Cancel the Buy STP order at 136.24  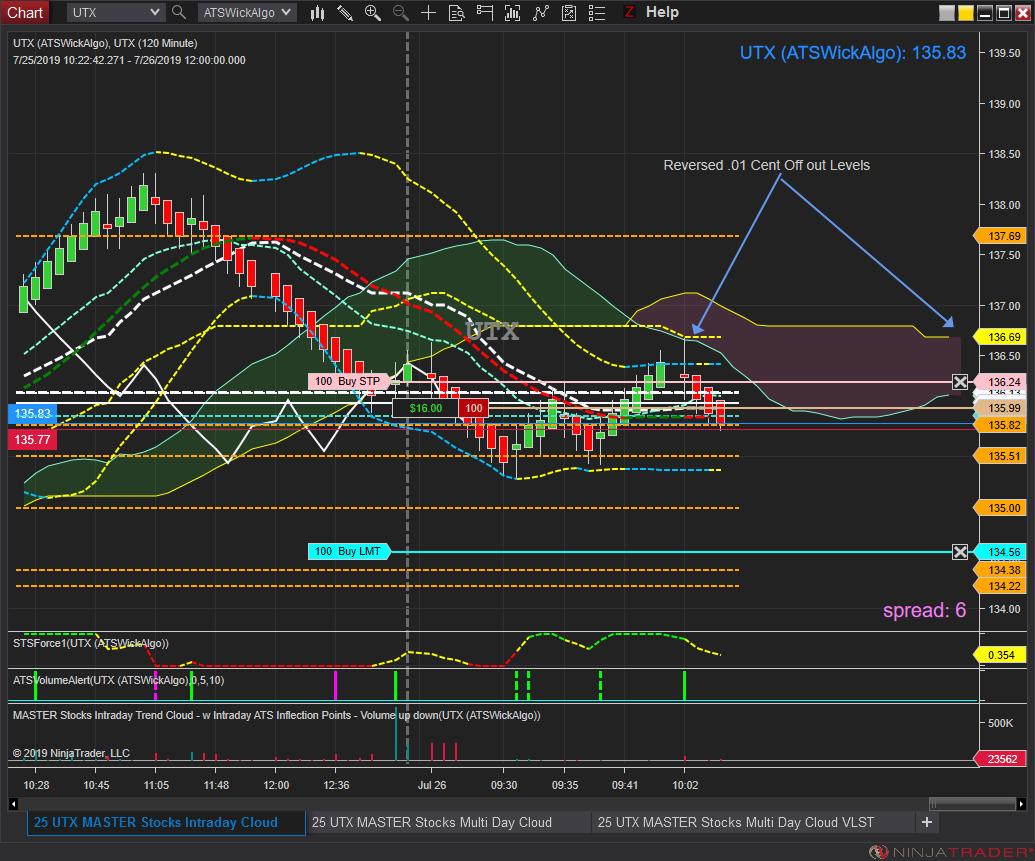(960, 382)
